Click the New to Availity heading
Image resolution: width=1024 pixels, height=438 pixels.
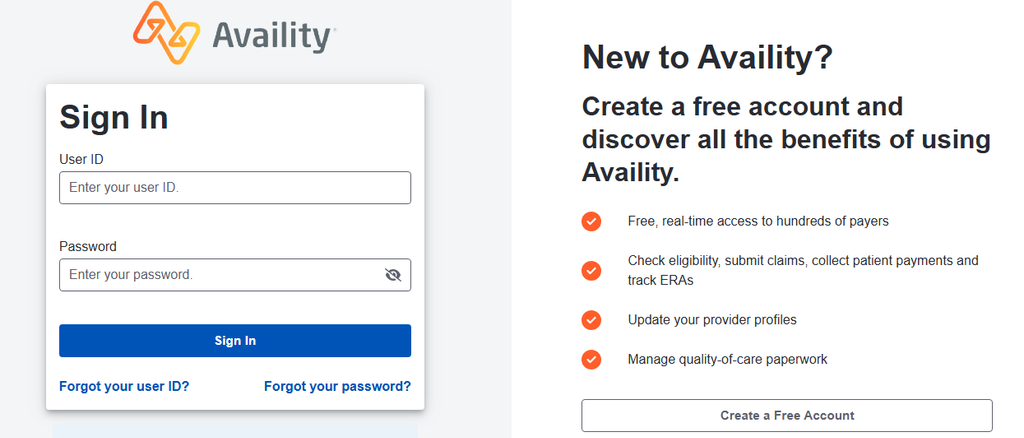(707, 57)
